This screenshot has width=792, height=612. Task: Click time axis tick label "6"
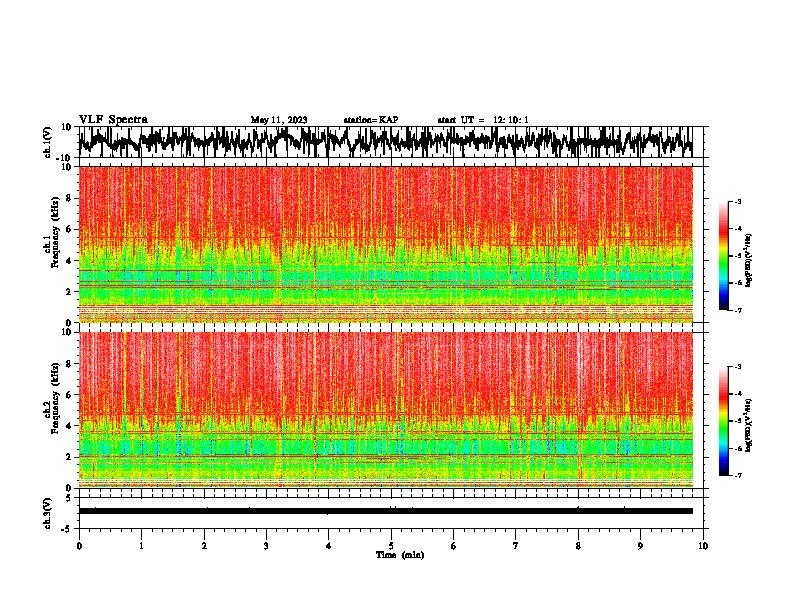coord(454,546)
